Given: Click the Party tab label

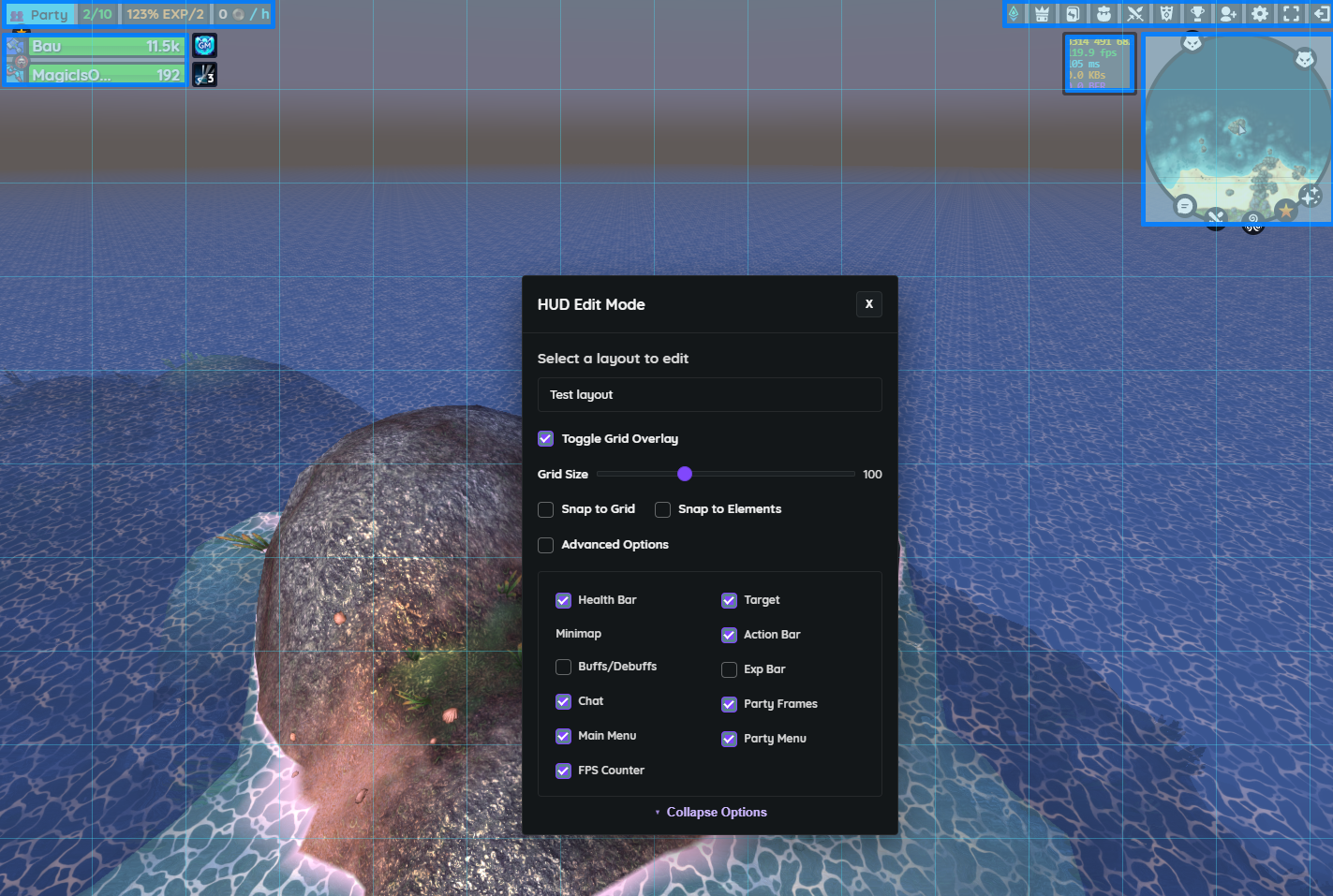Looking at the screenshot, I should [x=49, y=15].
